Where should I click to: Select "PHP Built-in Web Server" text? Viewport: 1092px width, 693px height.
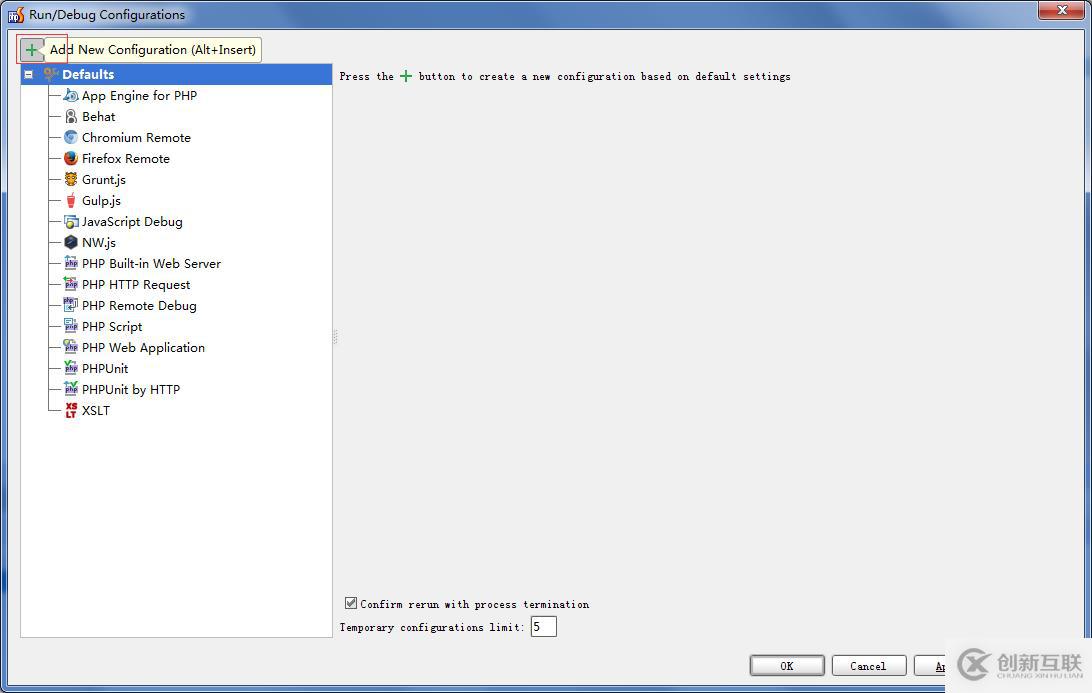(x=151, y=263)
